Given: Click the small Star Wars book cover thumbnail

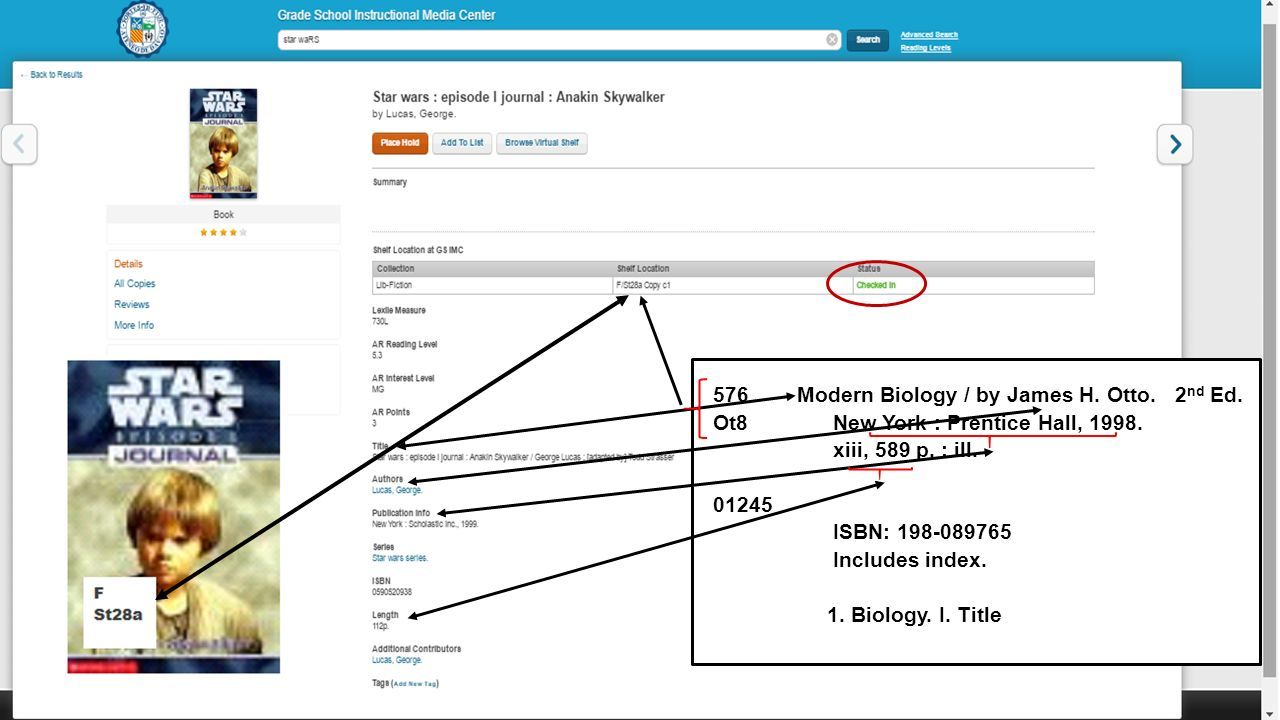Looking at the screenshot, I should pyautogui.click(x=223, y=143).
